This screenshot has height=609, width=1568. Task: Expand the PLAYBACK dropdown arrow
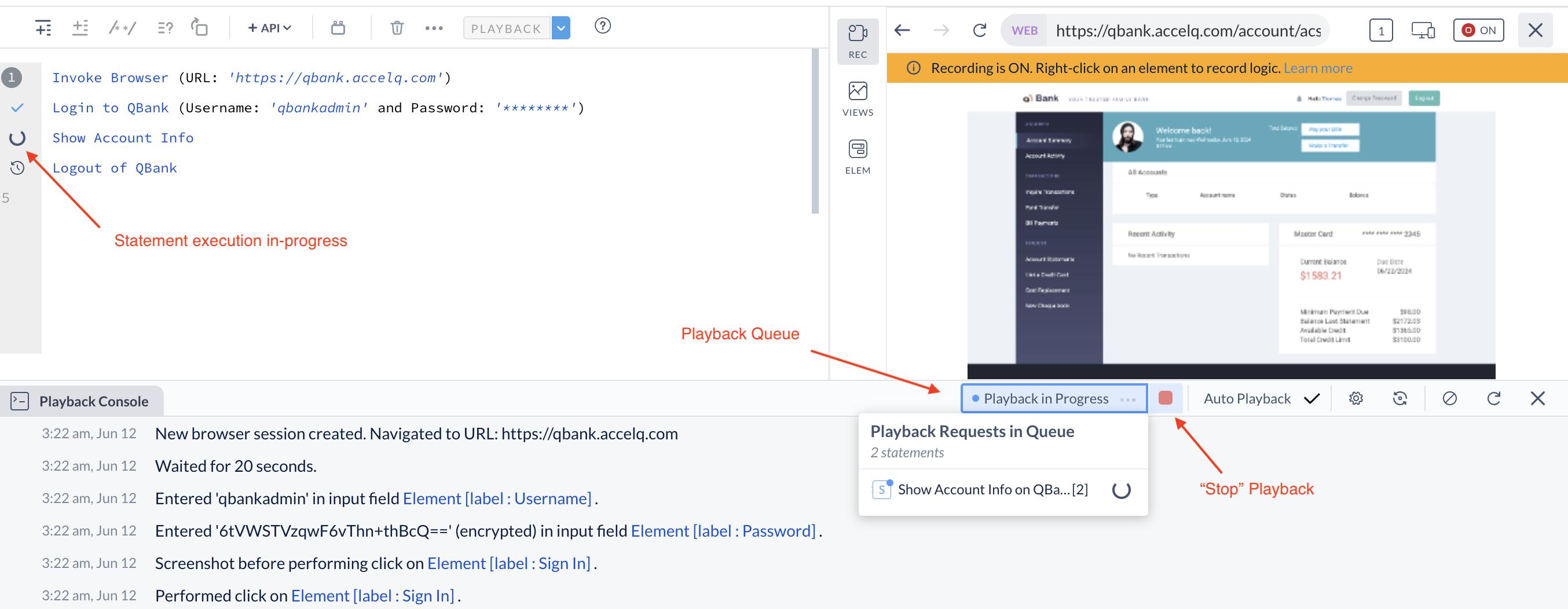coord(560,28)
